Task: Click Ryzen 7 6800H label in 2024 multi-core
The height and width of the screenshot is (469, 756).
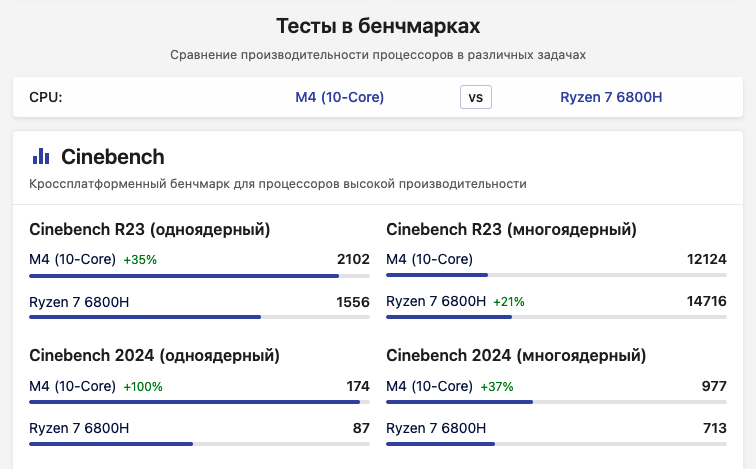Action: point(436,428)
